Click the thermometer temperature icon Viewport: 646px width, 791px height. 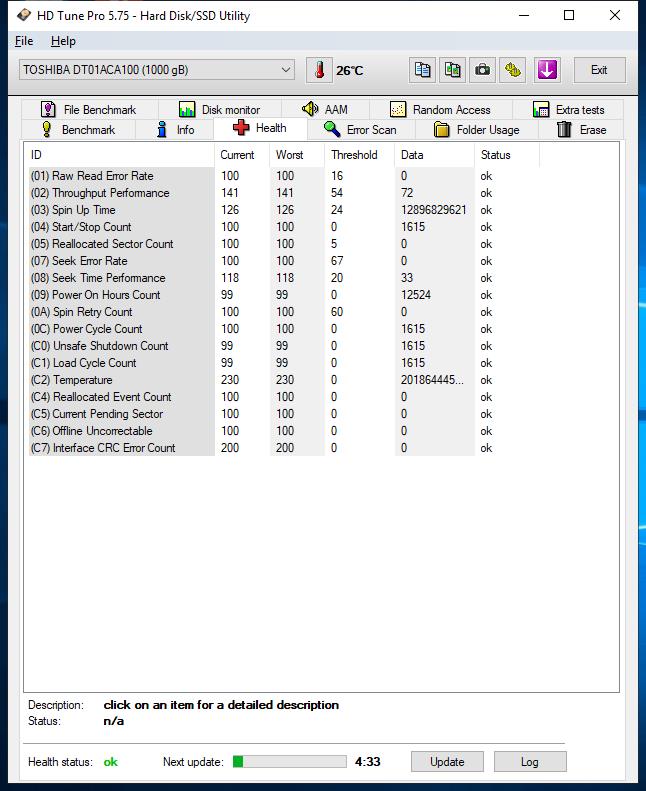click(319, 70)
